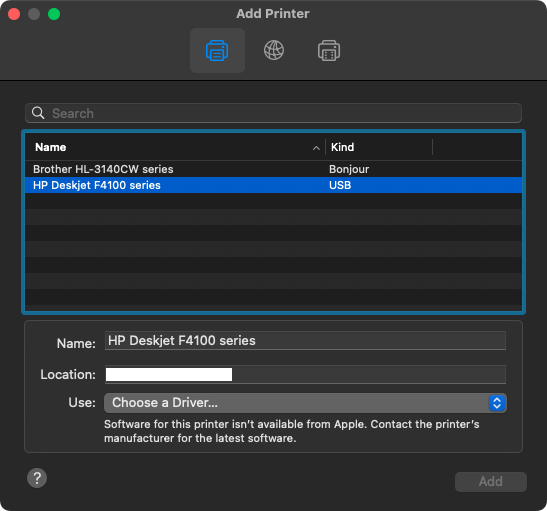Click the magnifying glass search icon
Screen dimensions: 547x511
[38, 113]
